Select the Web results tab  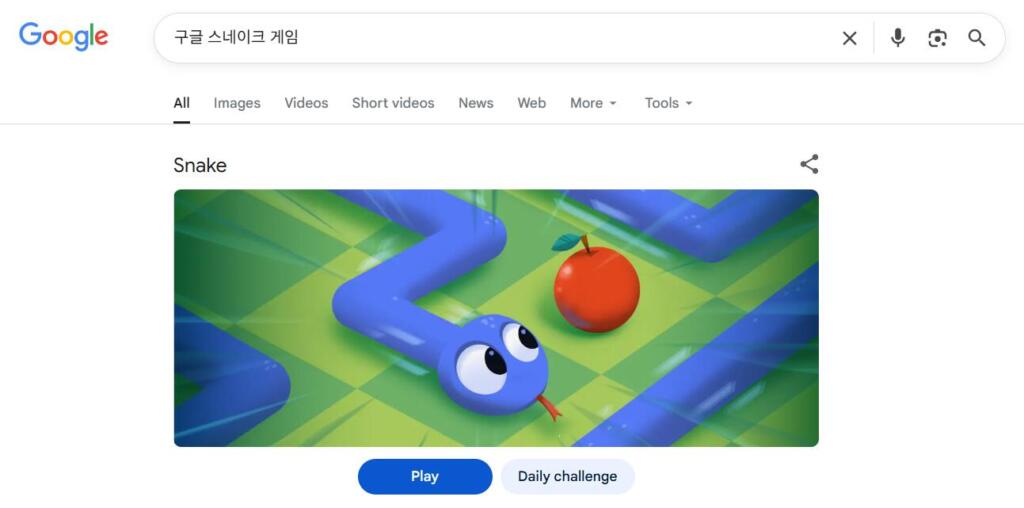(x=532, y=103)
